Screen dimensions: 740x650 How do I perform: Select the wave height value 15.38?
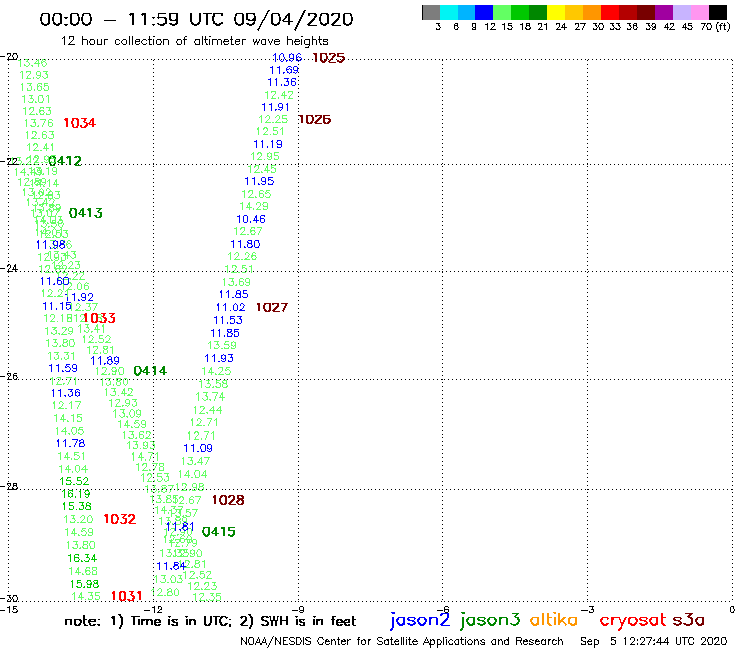point(76,506)
